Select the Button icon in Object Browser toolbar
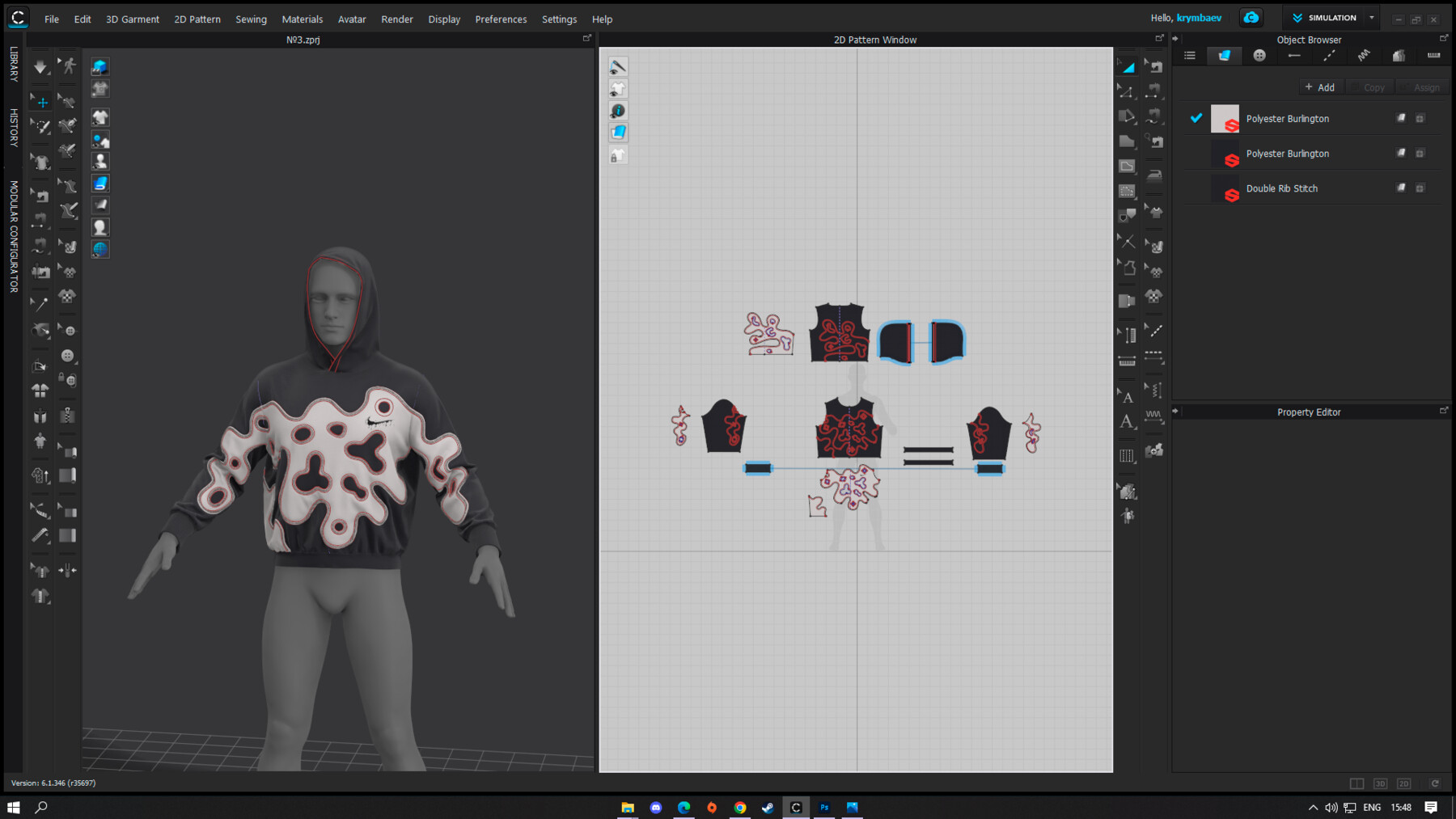Screen dimensions: 1456x819 pos(1258,56)
